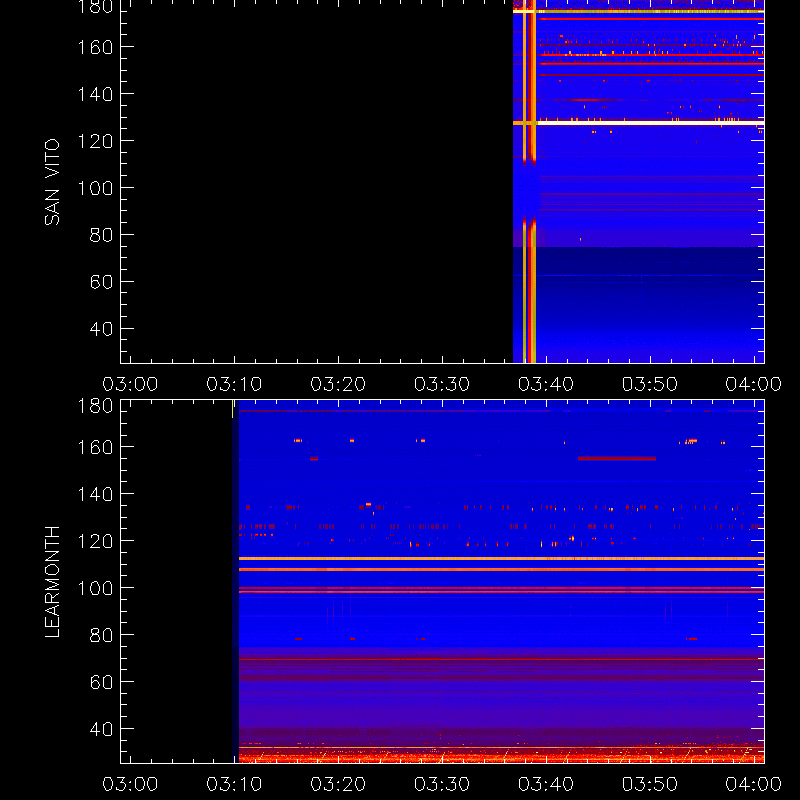Click 04:00 time label under San Vito plot
This screenshot has width=800, height=800.
754,384
